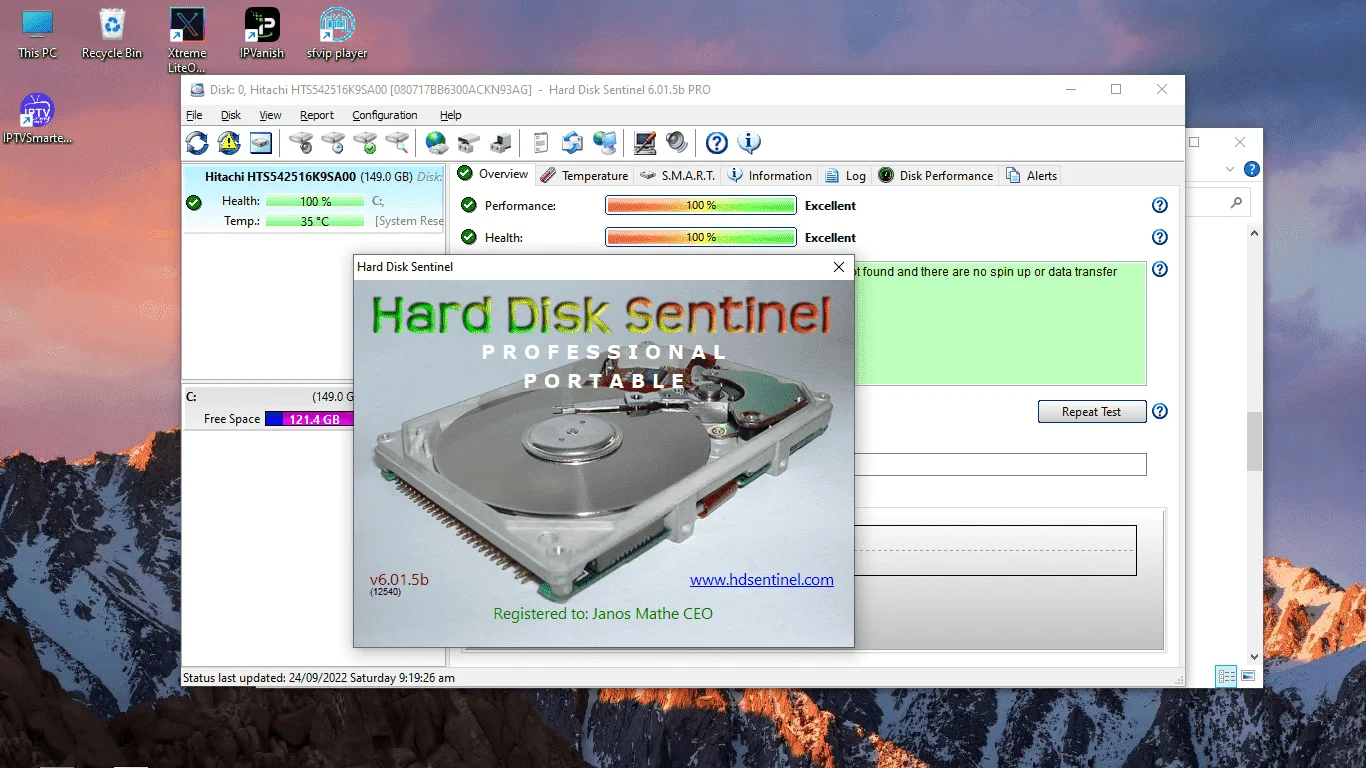This screenshot has width=1366, height=768.
Task: Click the globe with disk toolbar icon
Action: (437, 143)
